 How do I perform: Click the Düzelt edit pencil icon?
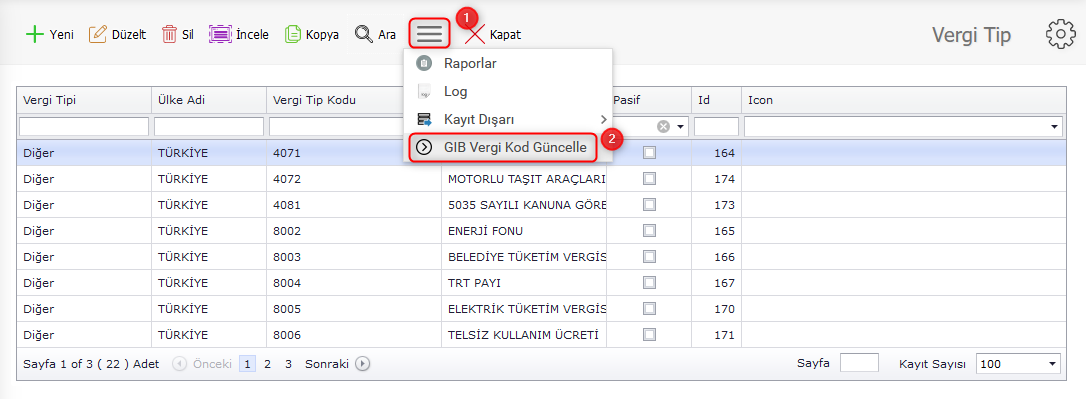98,34
